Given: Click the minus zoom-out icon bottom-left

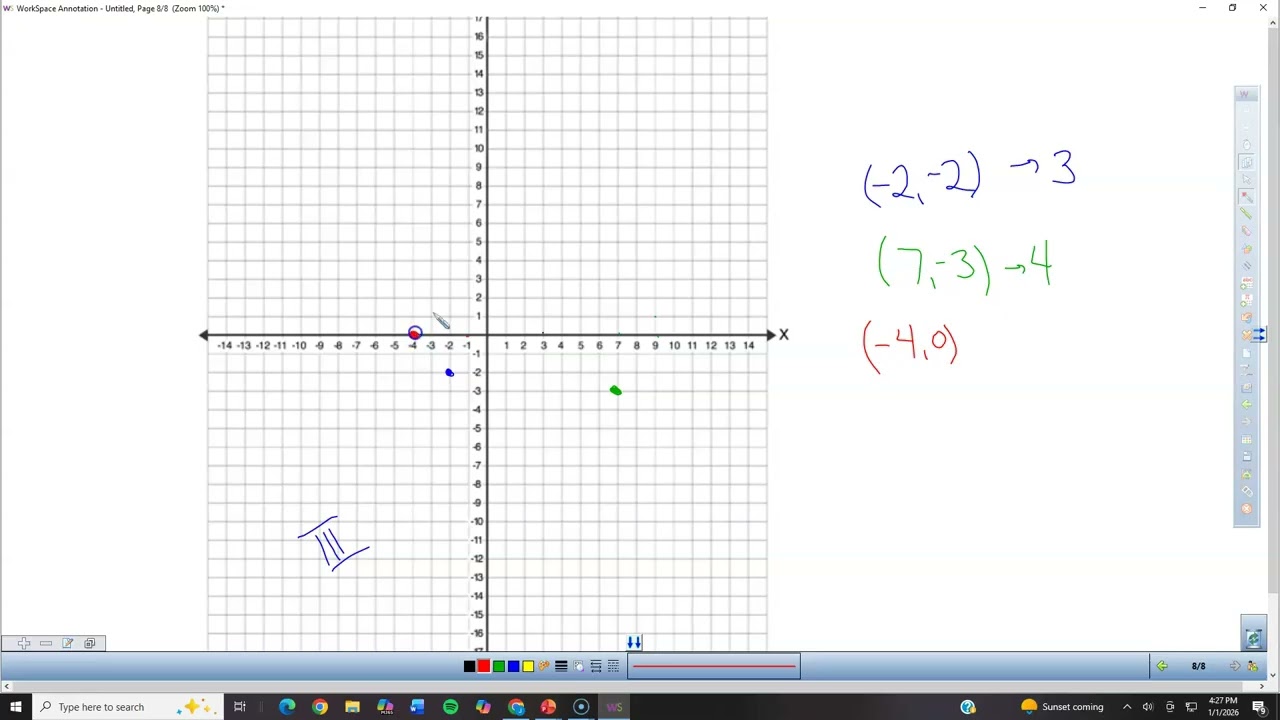Looking at the screenshot, I should click(x=46, y=643).
